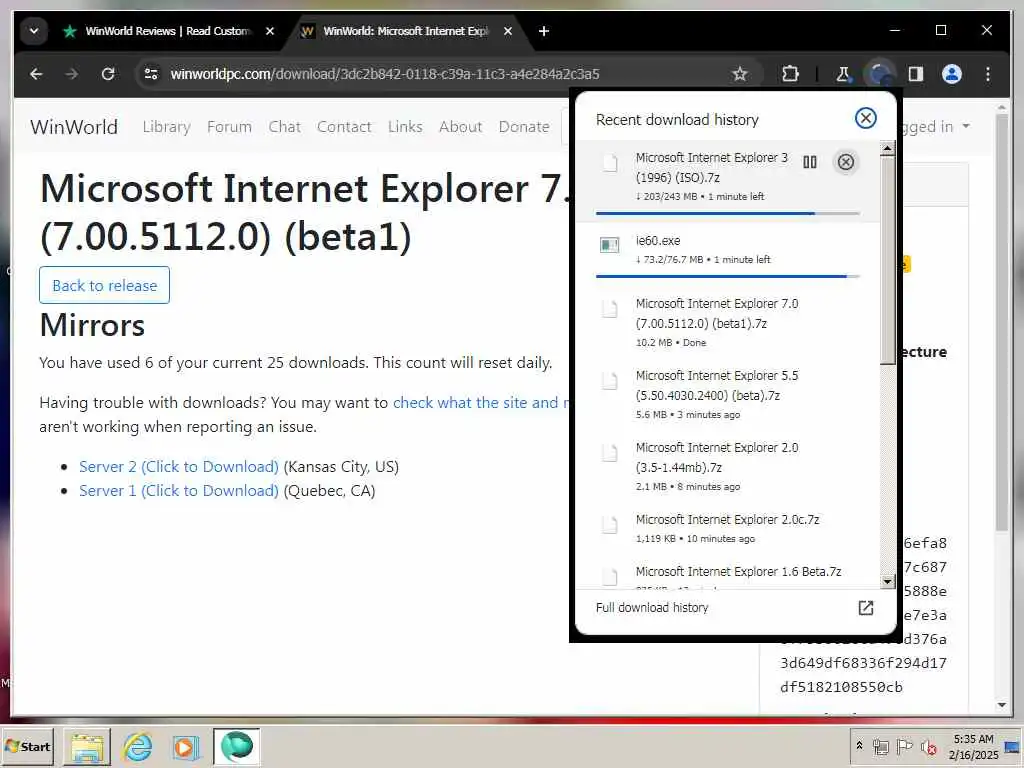Open the Windows Start menu

point(27,746)
